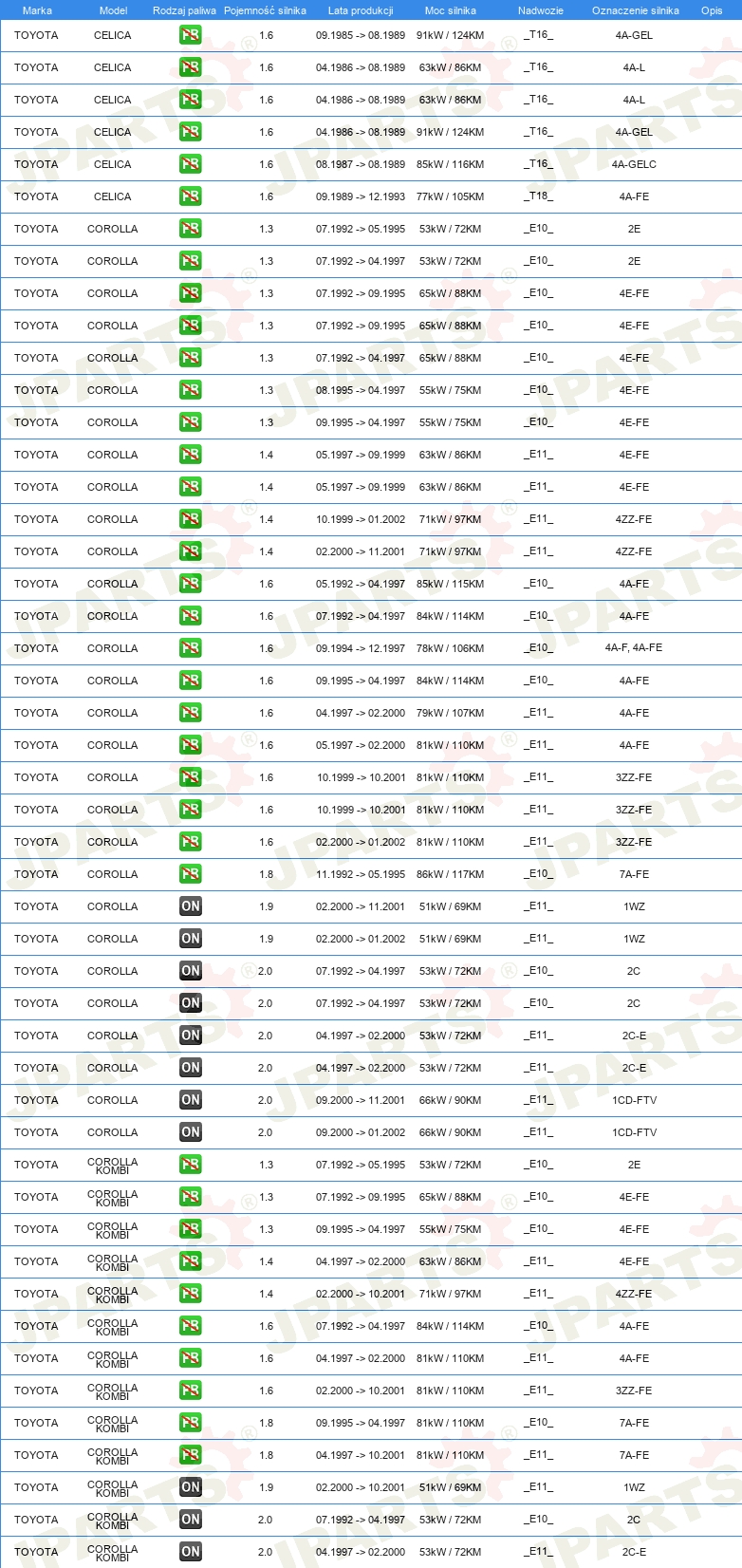Click diesel ON icon in 1WZ 02.2000 -> 01.2002 row

click(191, 939)
